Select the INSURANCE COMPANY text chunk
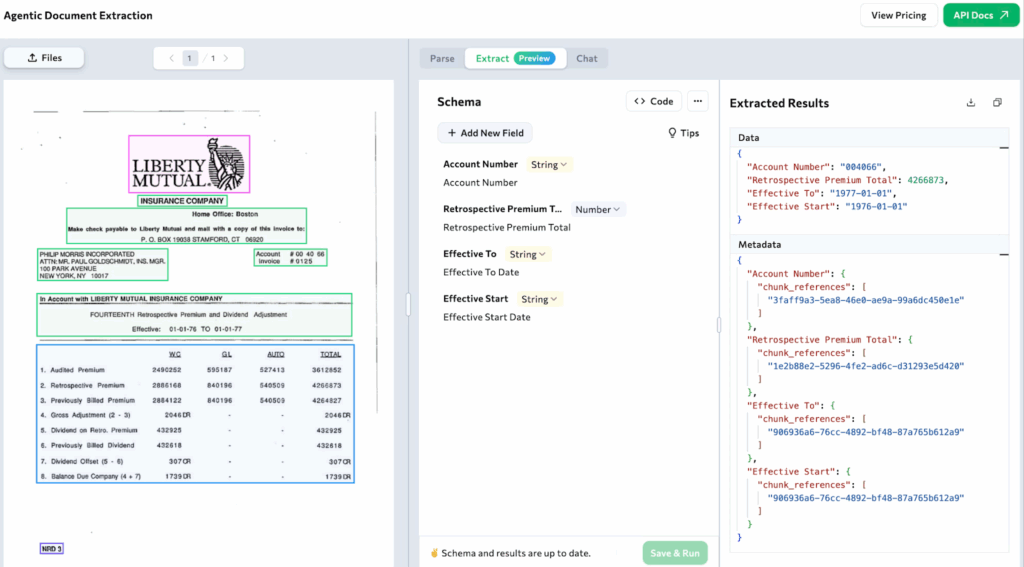Image resolution: width=1024 pixels, height=567 pixels. (182, 201)
